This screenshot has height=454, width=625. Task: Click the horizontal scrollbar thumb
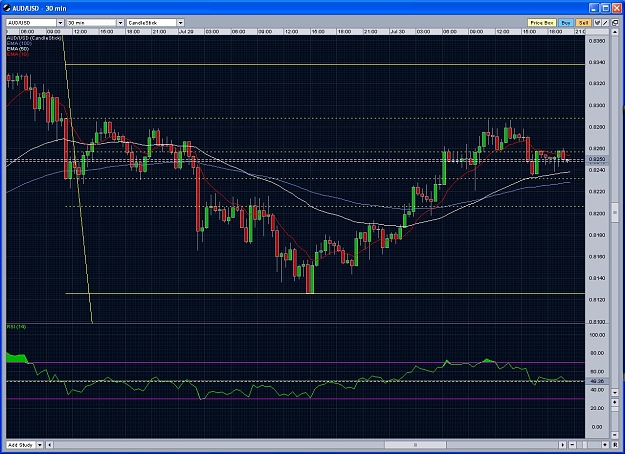[x=415, y=445]
